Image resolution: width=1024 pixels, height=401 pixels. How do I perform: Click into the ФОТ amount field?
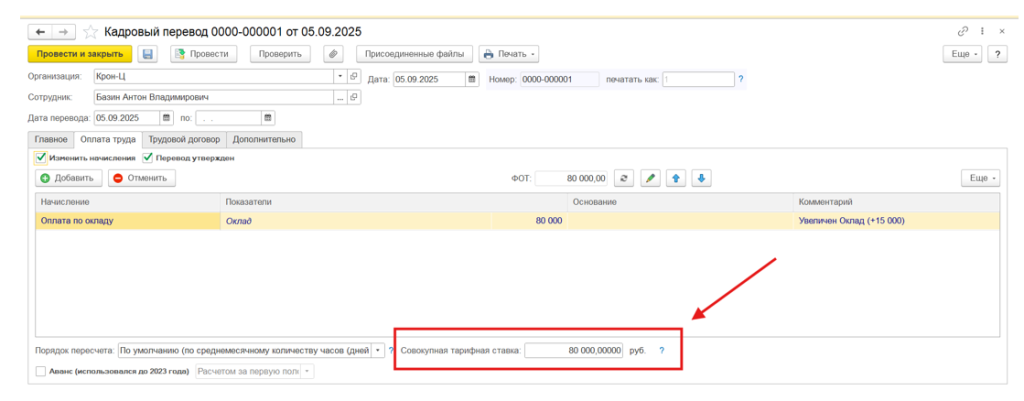point(571,178)
